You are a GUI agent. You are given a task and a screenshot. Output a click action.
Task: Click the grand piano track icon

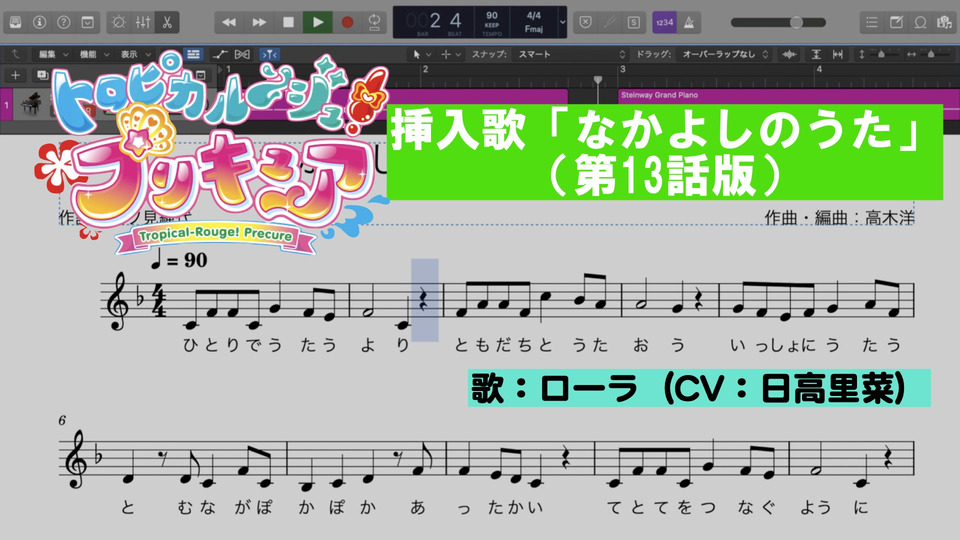pyautogui.click(x=31, y=103)
